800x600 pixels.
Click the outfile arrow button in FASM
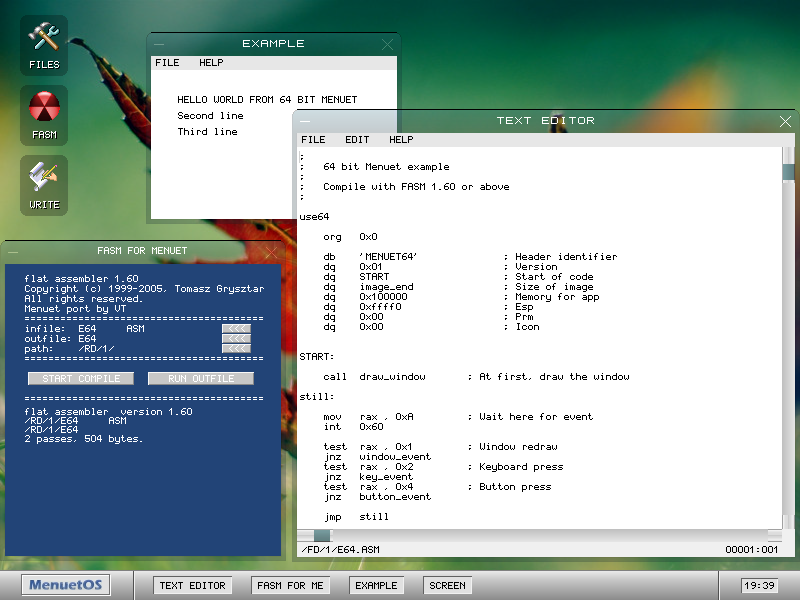[x=236, y=339]
